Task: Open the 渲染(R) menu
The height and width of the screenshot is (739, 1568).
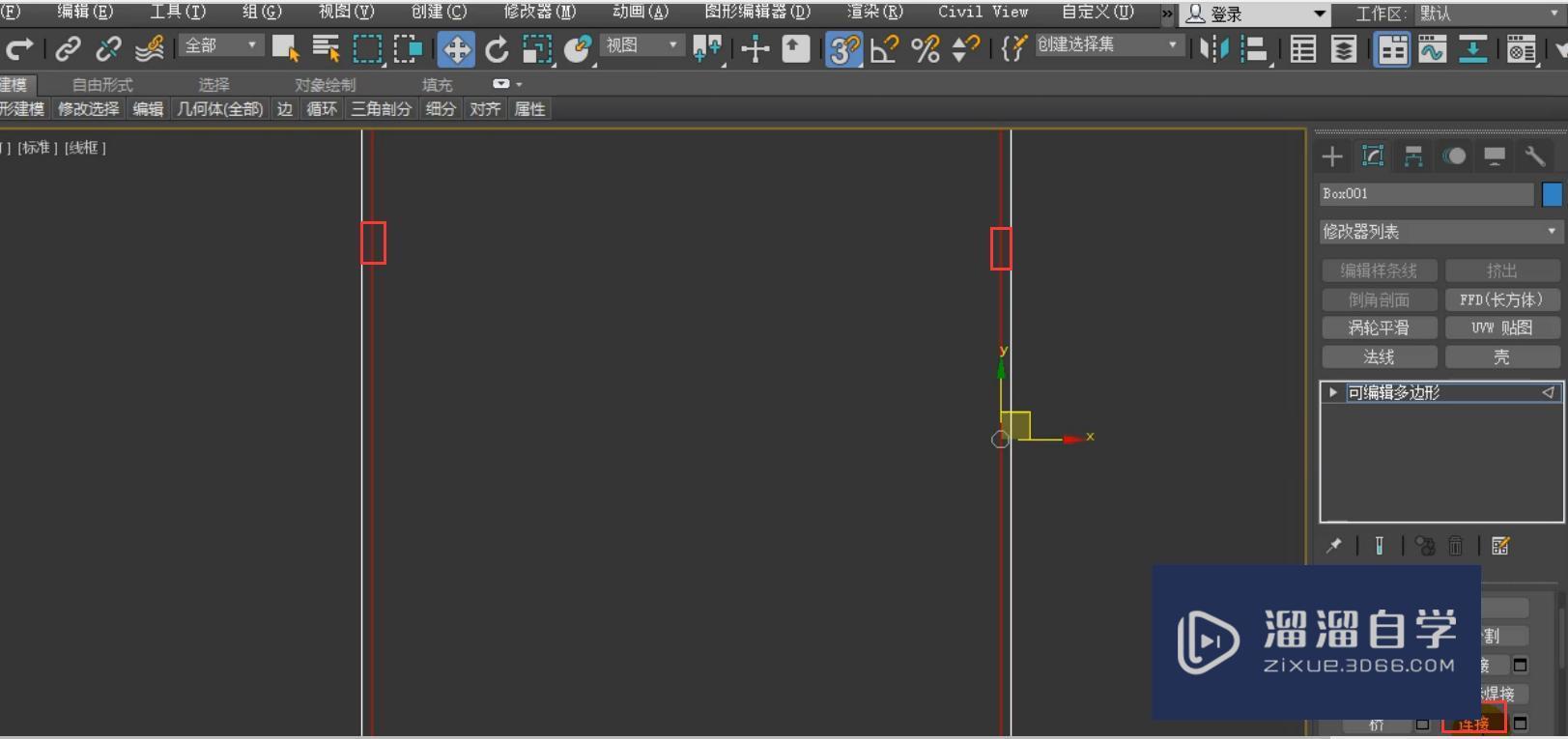Action: tap(875, 13)
